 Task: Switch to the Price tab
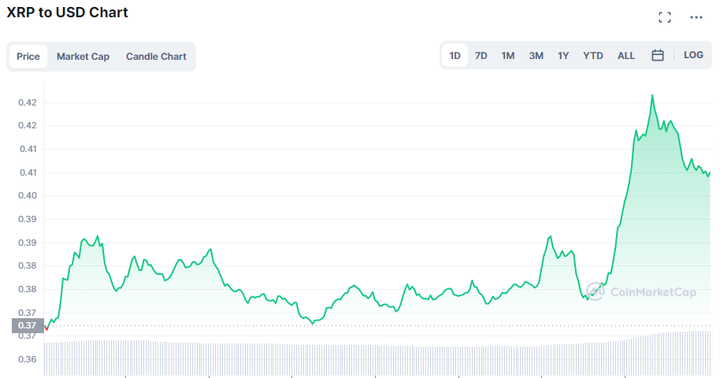(x=28, y=56)
